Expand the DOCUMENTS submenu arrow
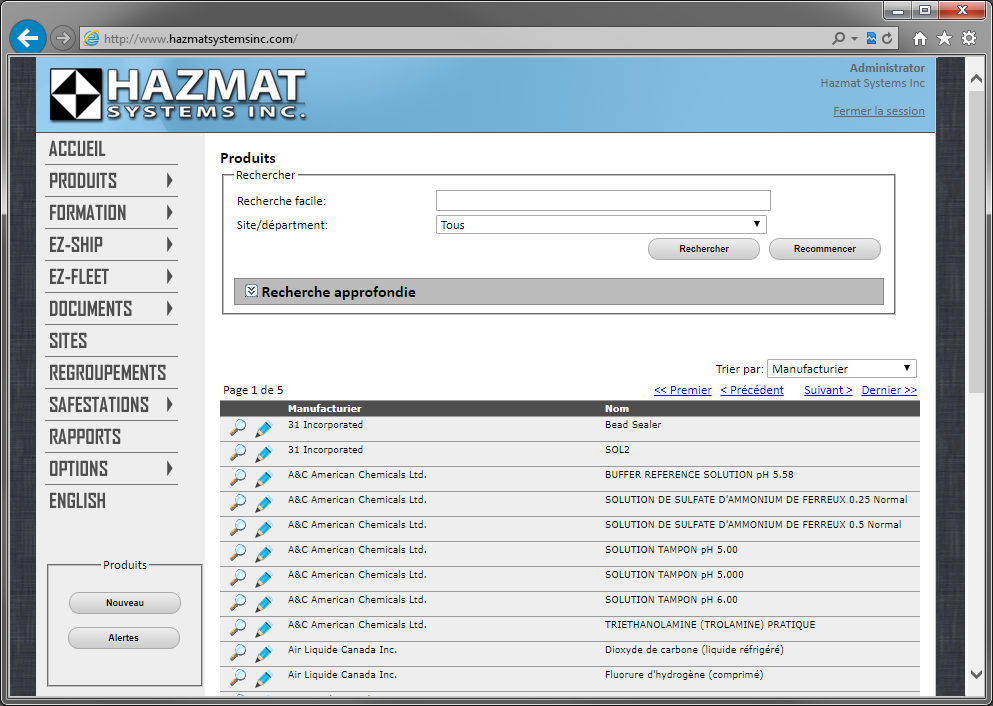This screenshot has height=706, width=993. (169, 308)
